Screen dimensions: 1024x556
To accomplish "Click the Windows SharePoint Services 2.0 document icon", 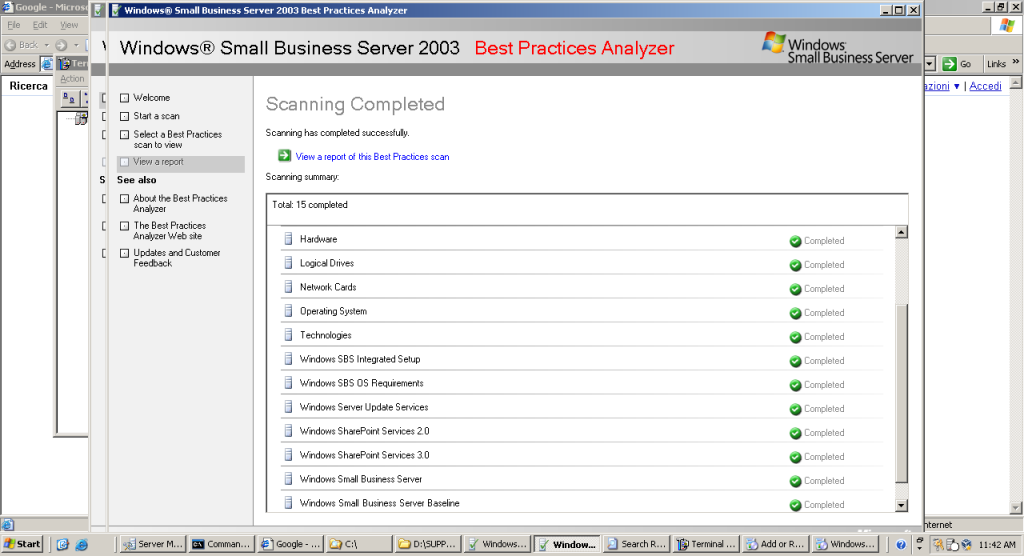I will [288, 431].
